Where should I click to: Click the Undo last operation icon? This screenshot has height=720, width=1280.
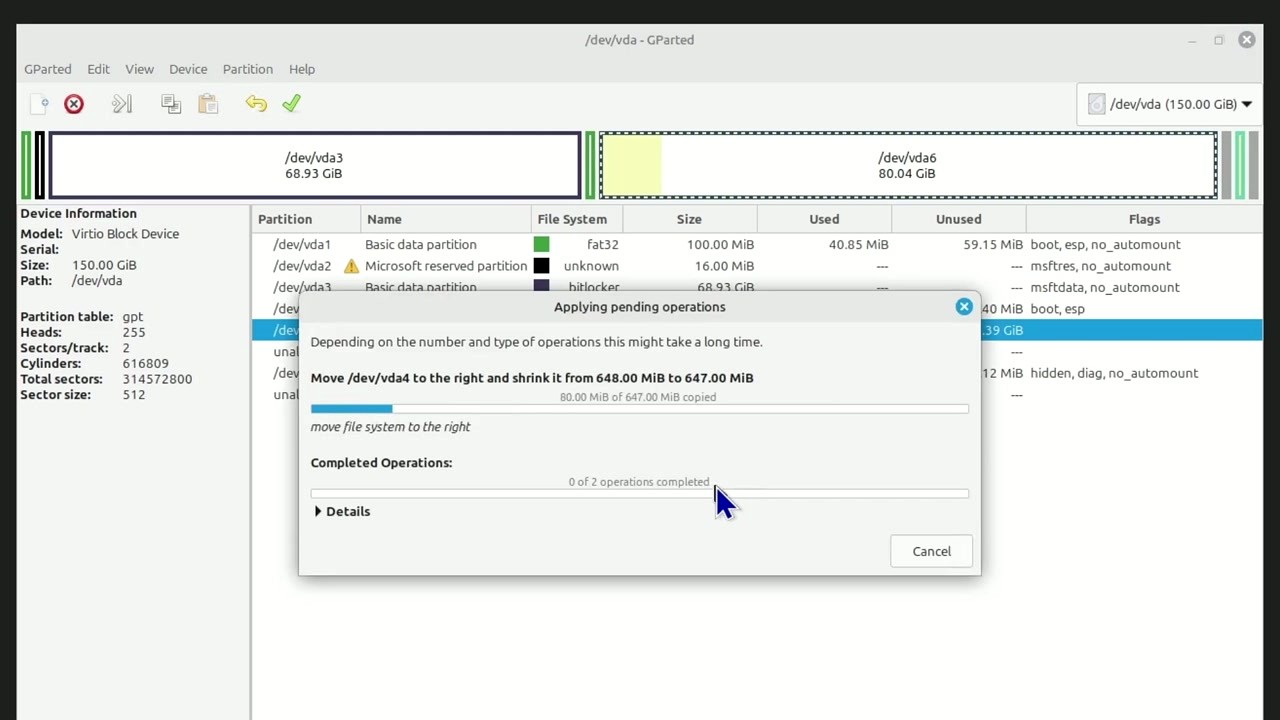coord(256,103)
